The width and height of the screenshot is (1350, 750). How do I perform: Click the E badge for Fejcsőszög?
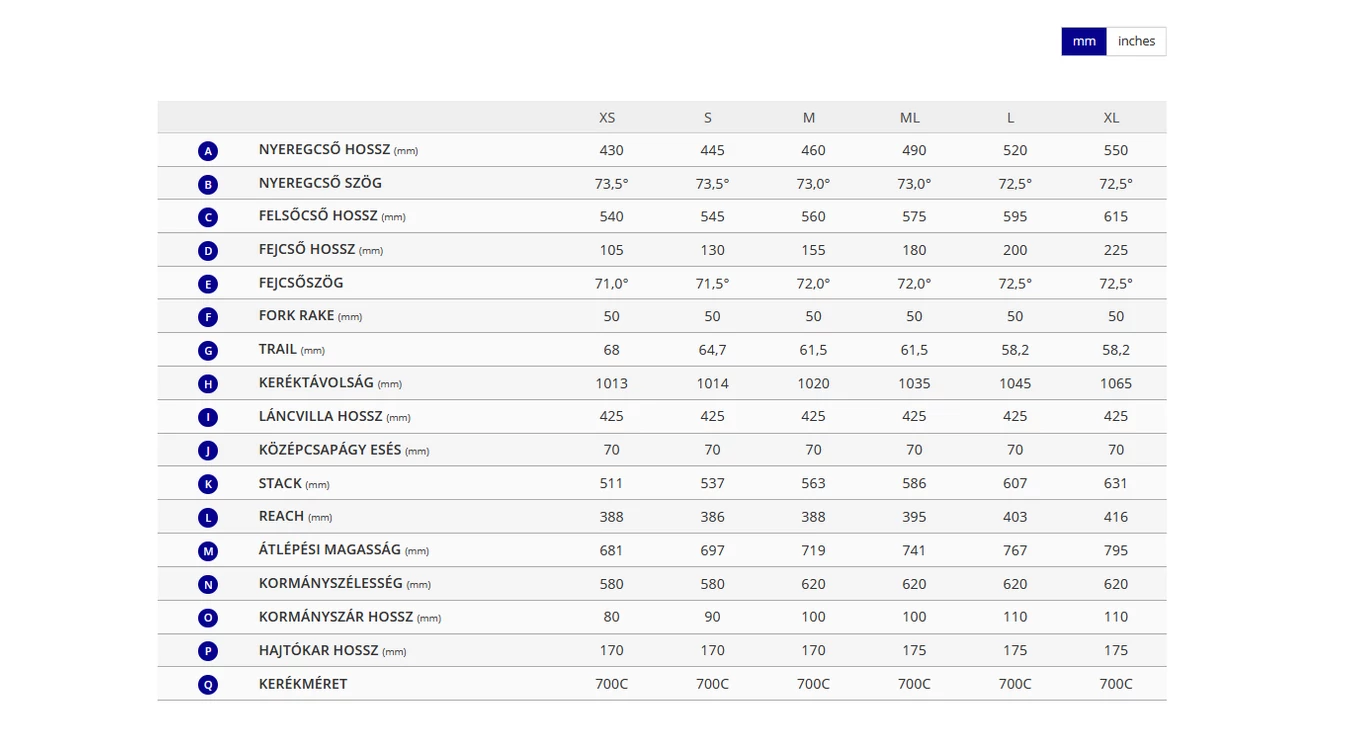tap(208, 284)
